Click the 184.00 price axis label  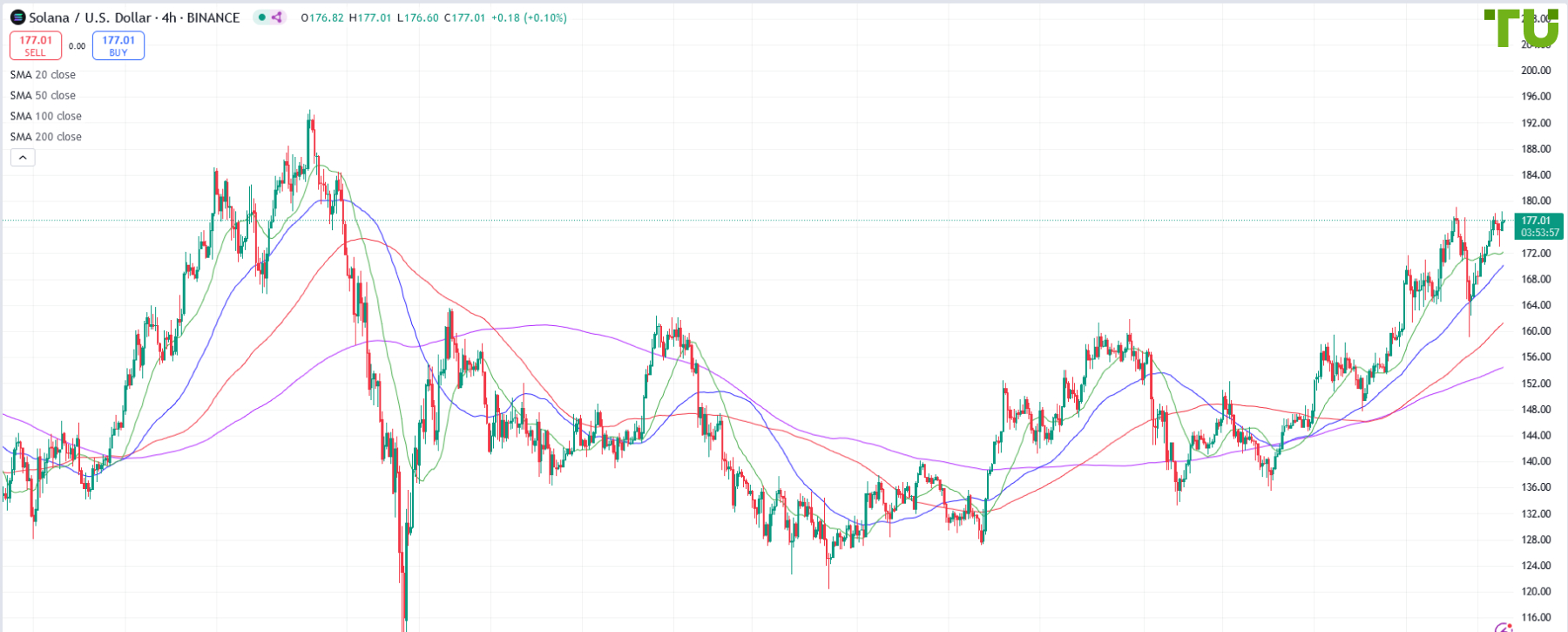[1536, 175]
